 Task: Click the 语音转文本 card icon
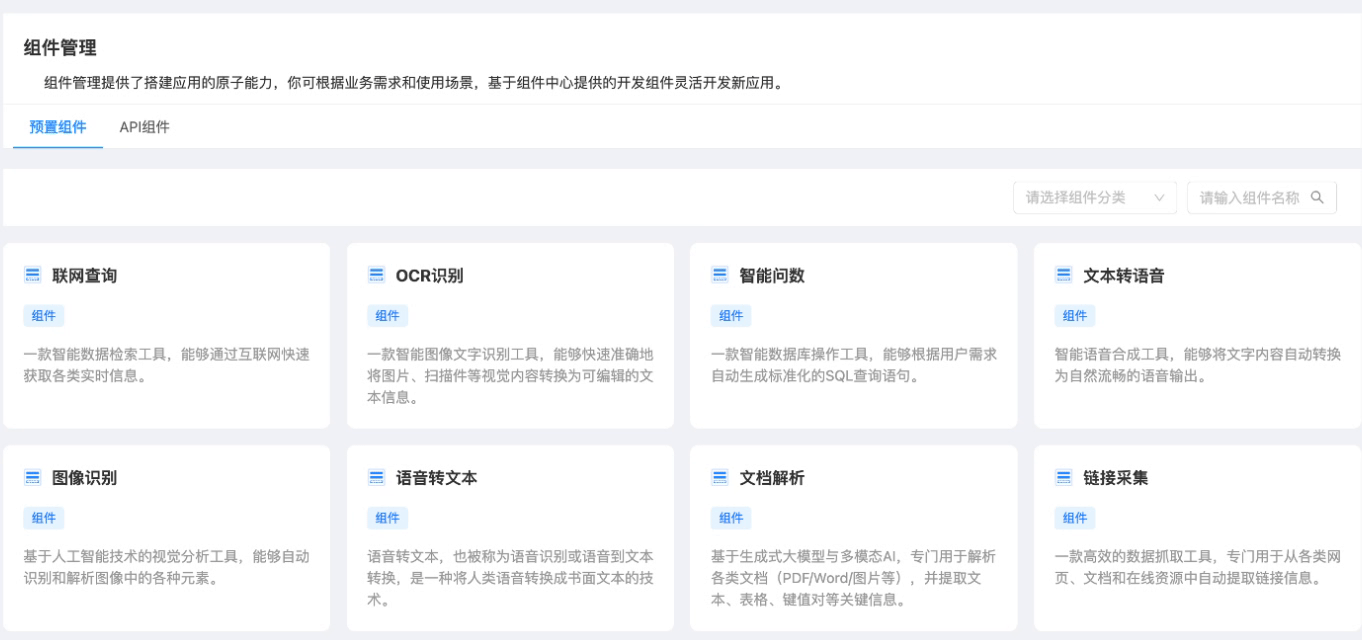pyautogui.click(x=377, y=478)
